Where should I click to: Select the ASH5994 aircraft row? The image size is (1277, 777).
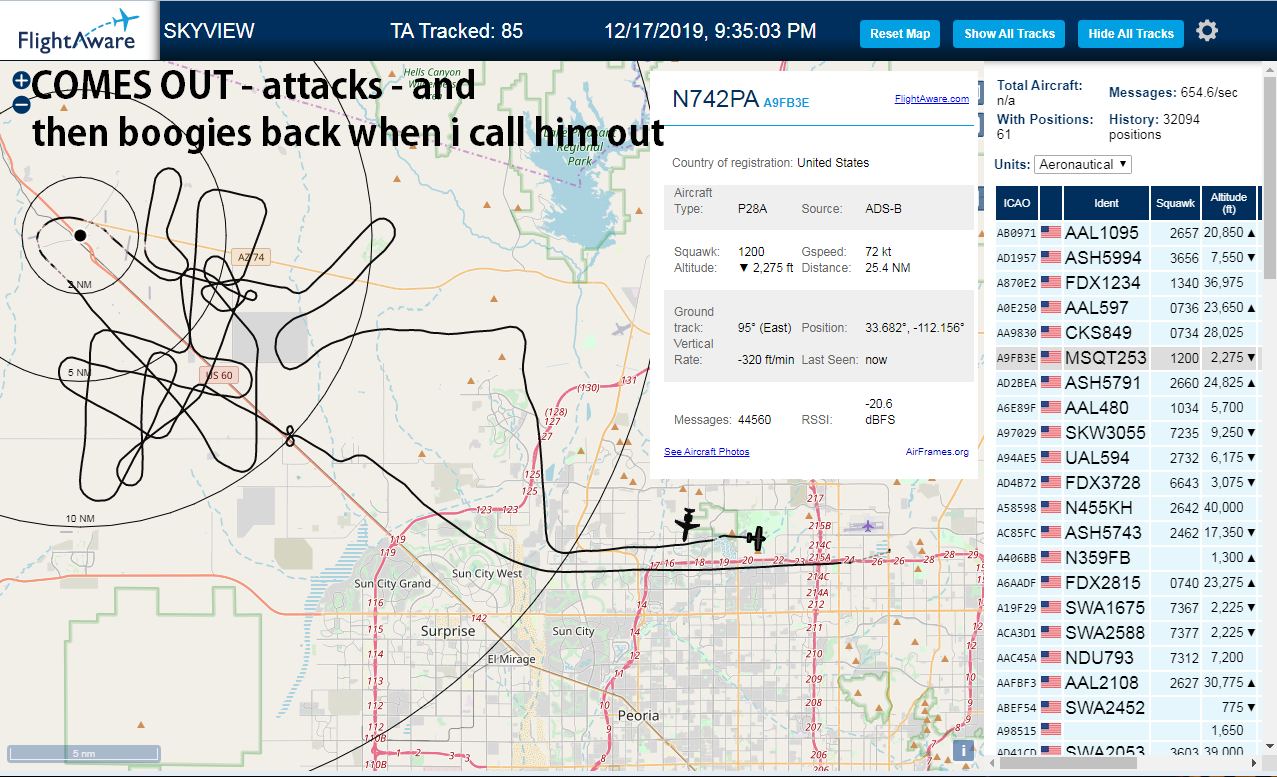[x=1126, y=257]
